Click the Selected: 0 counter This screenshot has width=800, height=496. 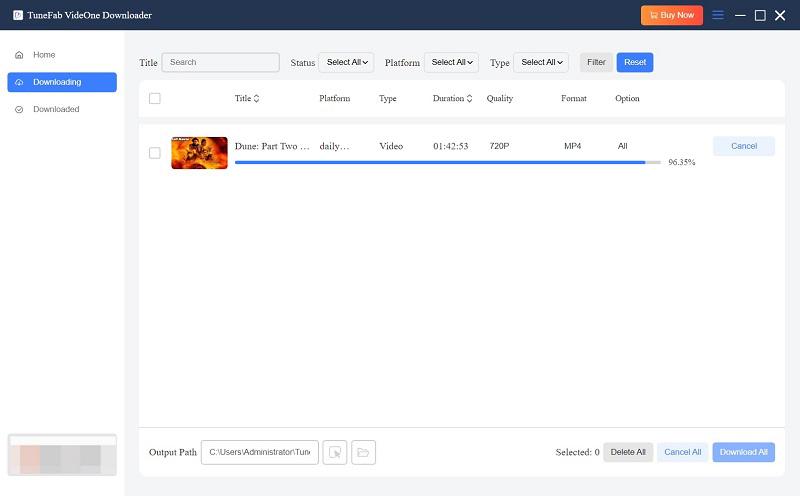[578, 452]
